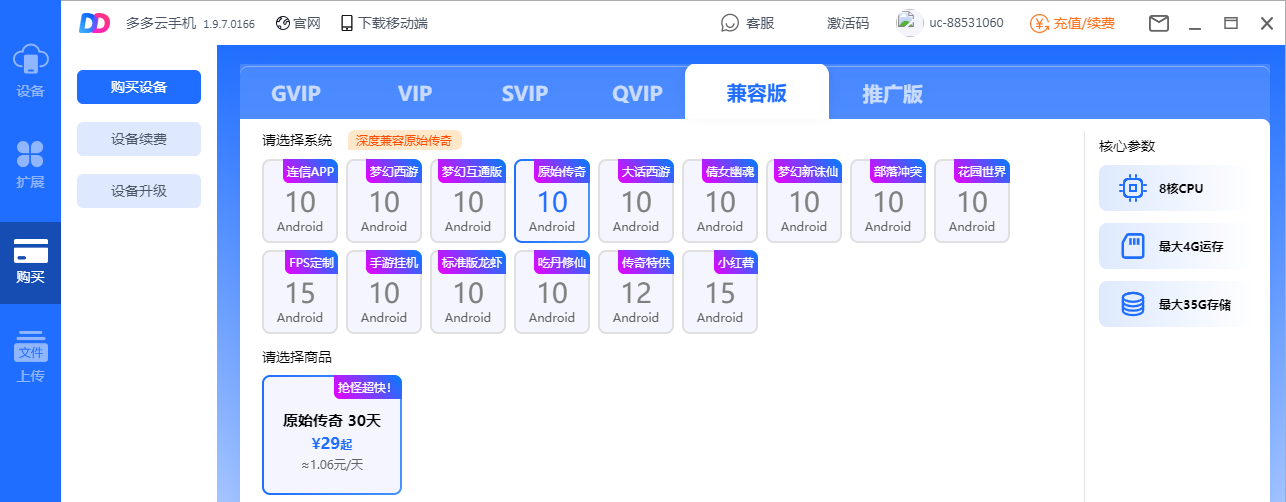Open the 上传 file upload sidebar section
1286x502 pixels.
click(x=30, y=356)
